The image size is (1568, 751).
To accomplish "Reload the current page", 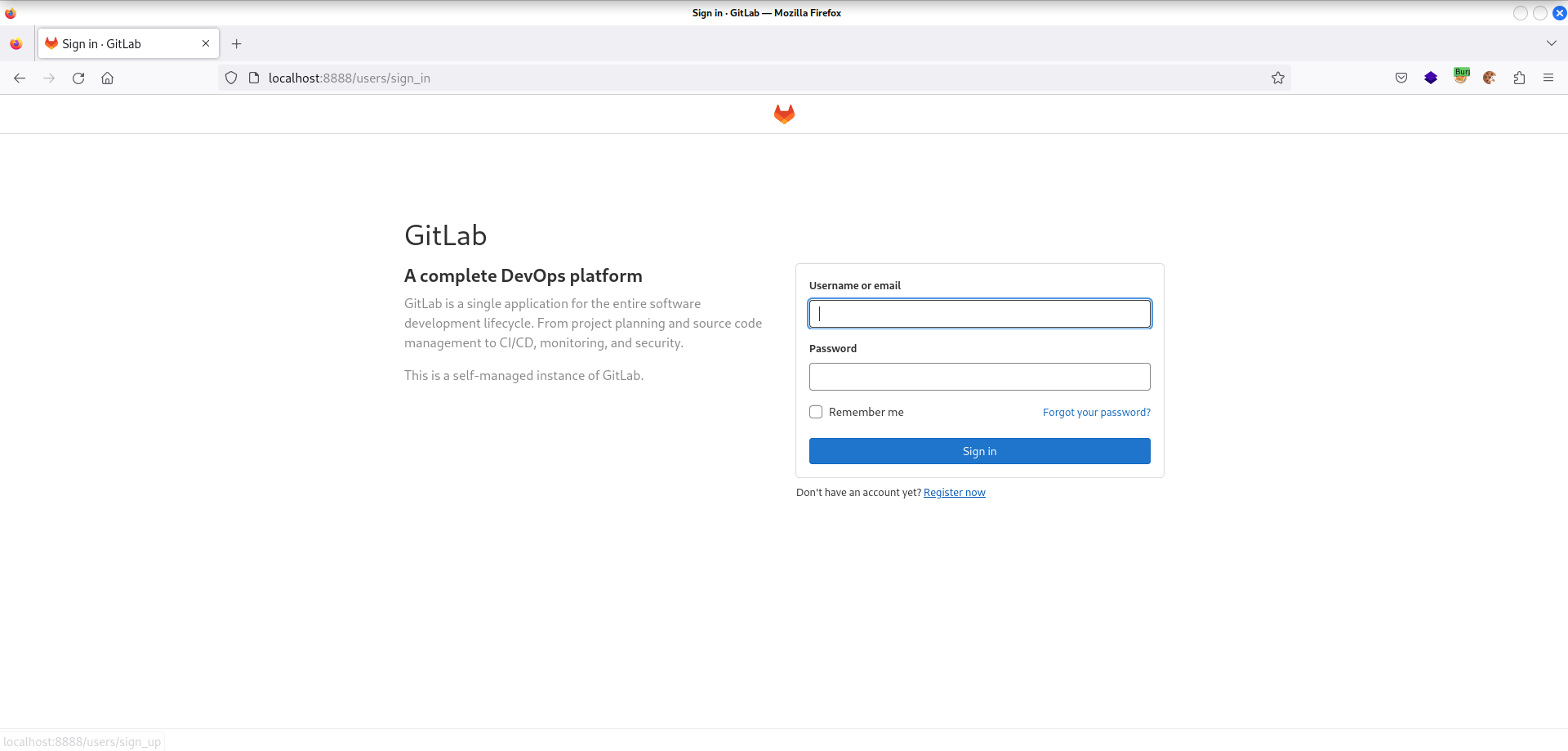I will [78, 78].
